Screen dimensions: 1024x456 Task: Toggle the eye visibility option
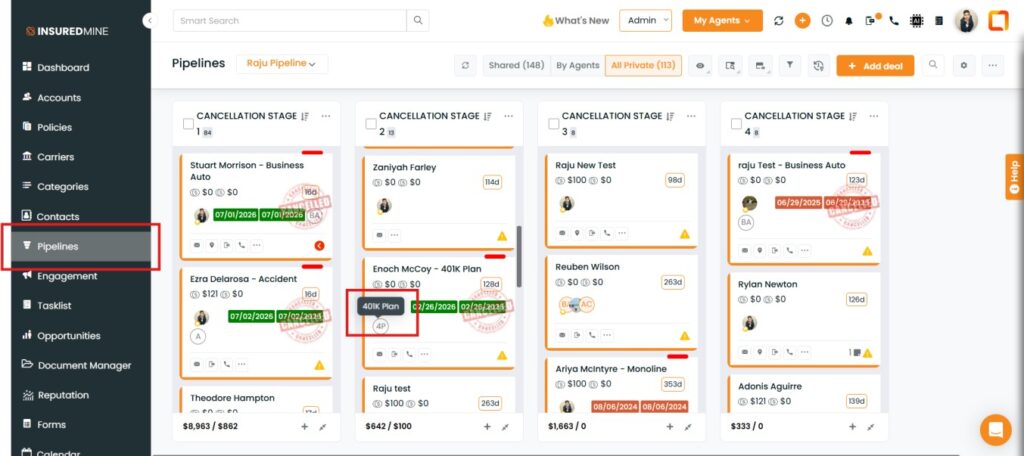click(x=699, y=65)
